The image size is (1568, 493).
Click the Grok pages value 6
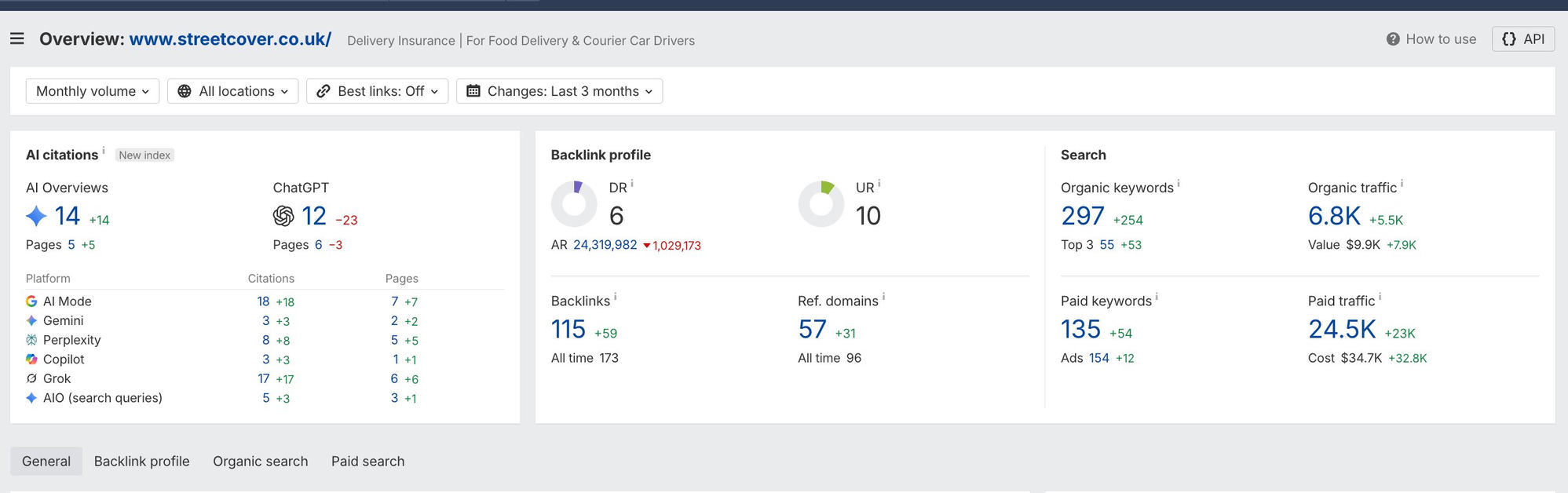[395, 378]
